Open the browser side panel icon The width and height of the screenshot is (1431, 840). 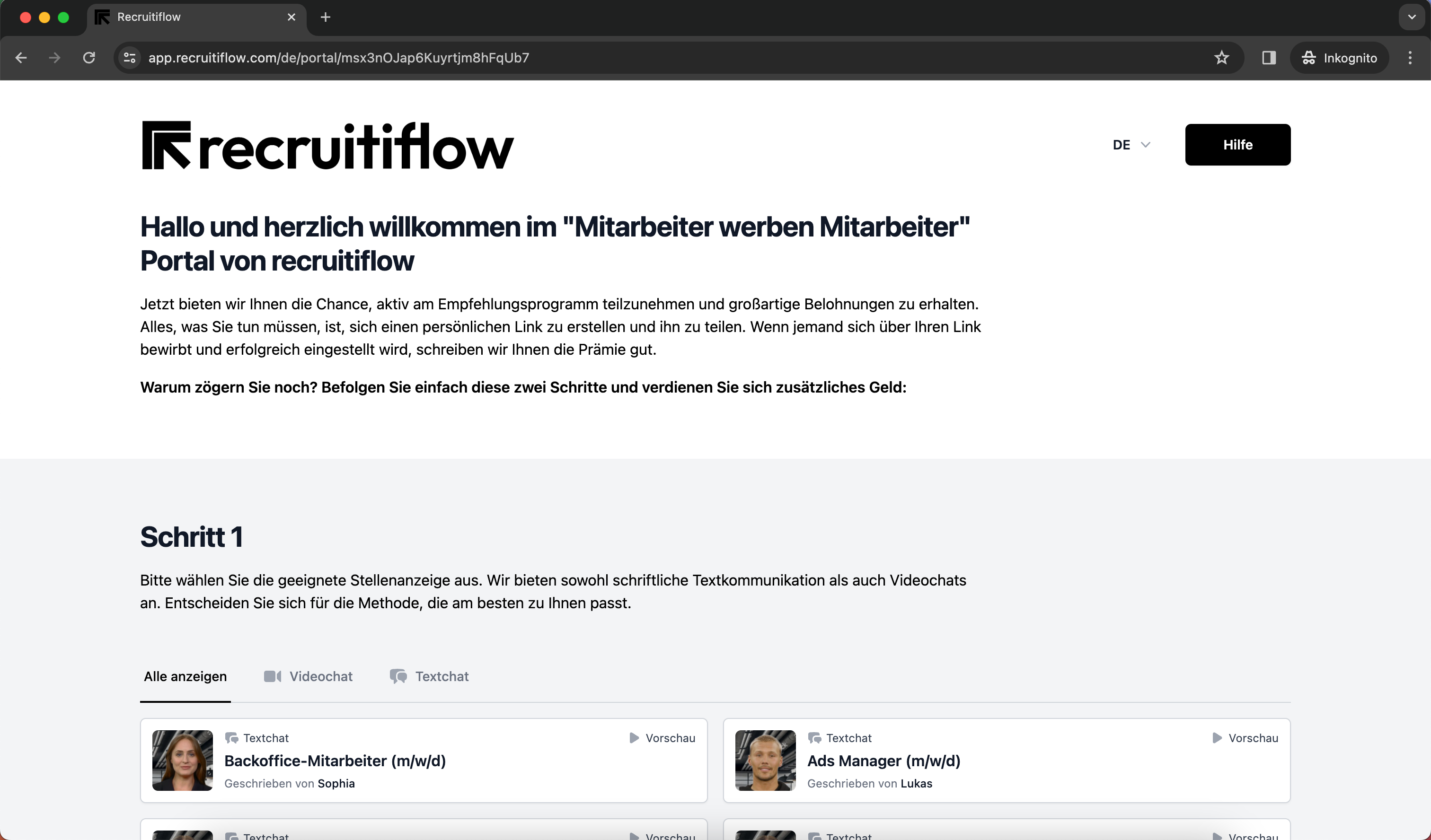tap(1268, 57)
